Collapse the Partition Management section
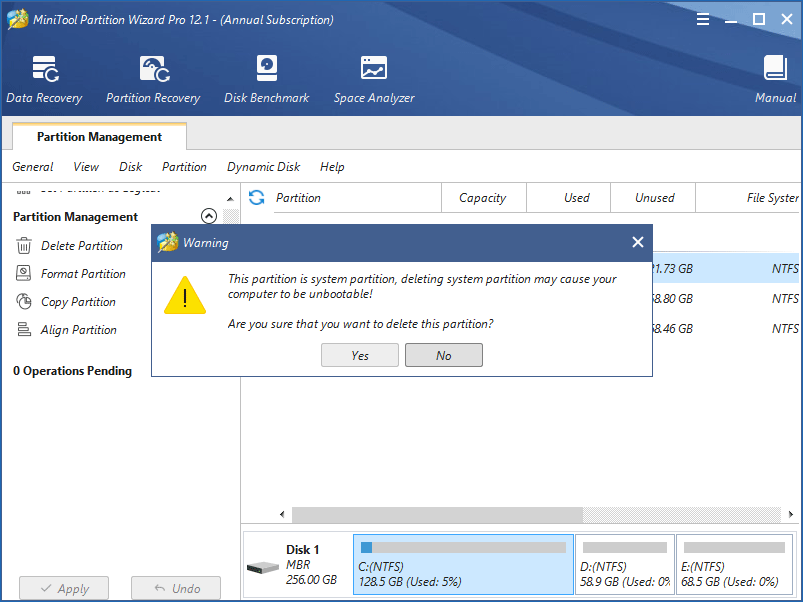 tap(209, 216)
